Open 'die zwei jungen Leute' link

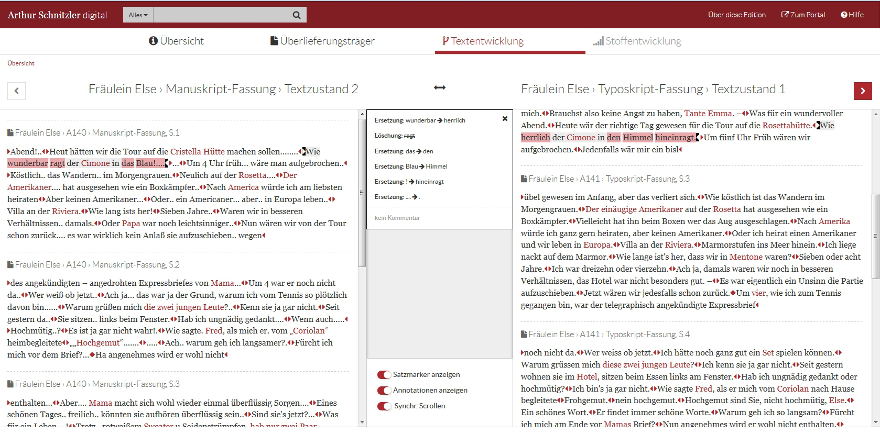(x=184, y=307)
